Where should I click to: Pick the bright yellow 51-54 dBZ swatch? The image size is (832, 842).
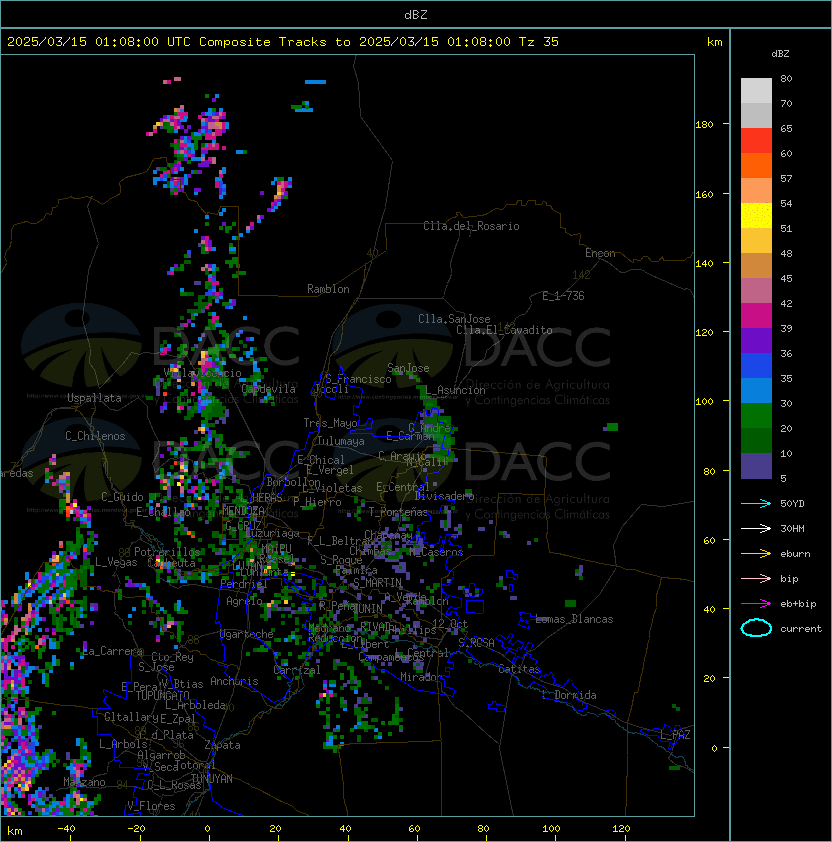point(756,215)
